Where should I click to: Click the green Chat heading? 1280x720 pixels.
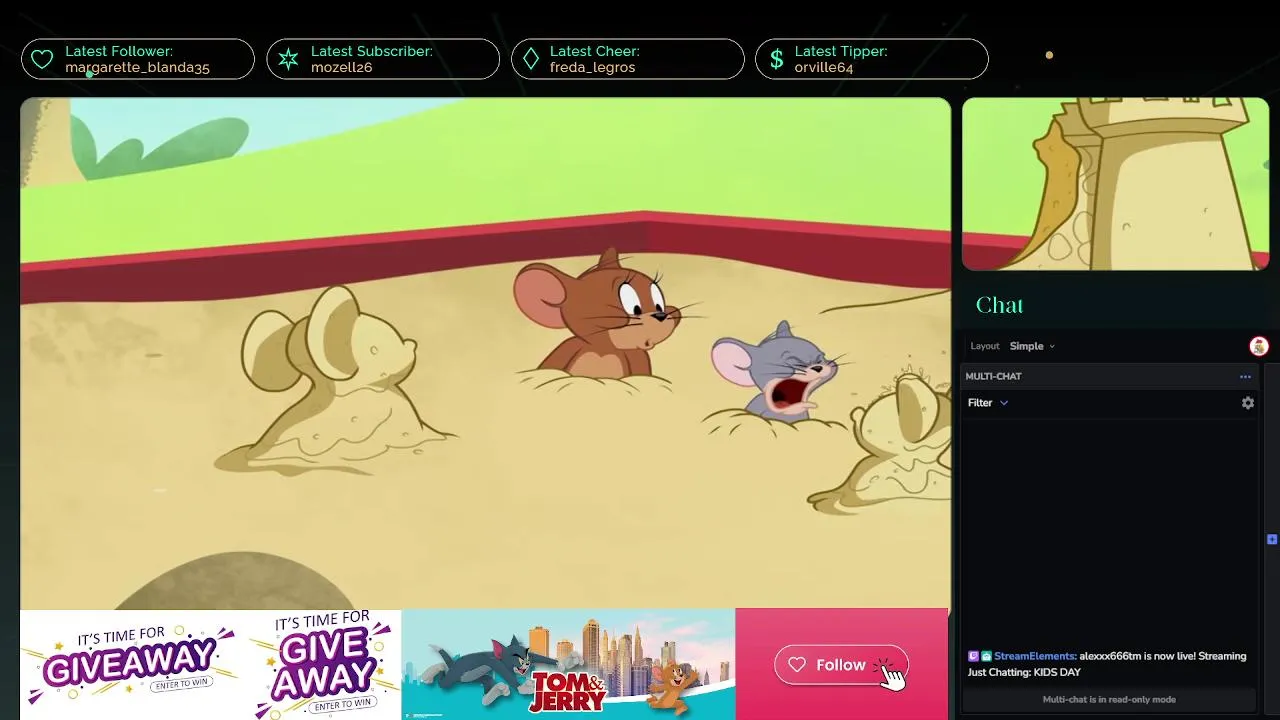[999, 305]
